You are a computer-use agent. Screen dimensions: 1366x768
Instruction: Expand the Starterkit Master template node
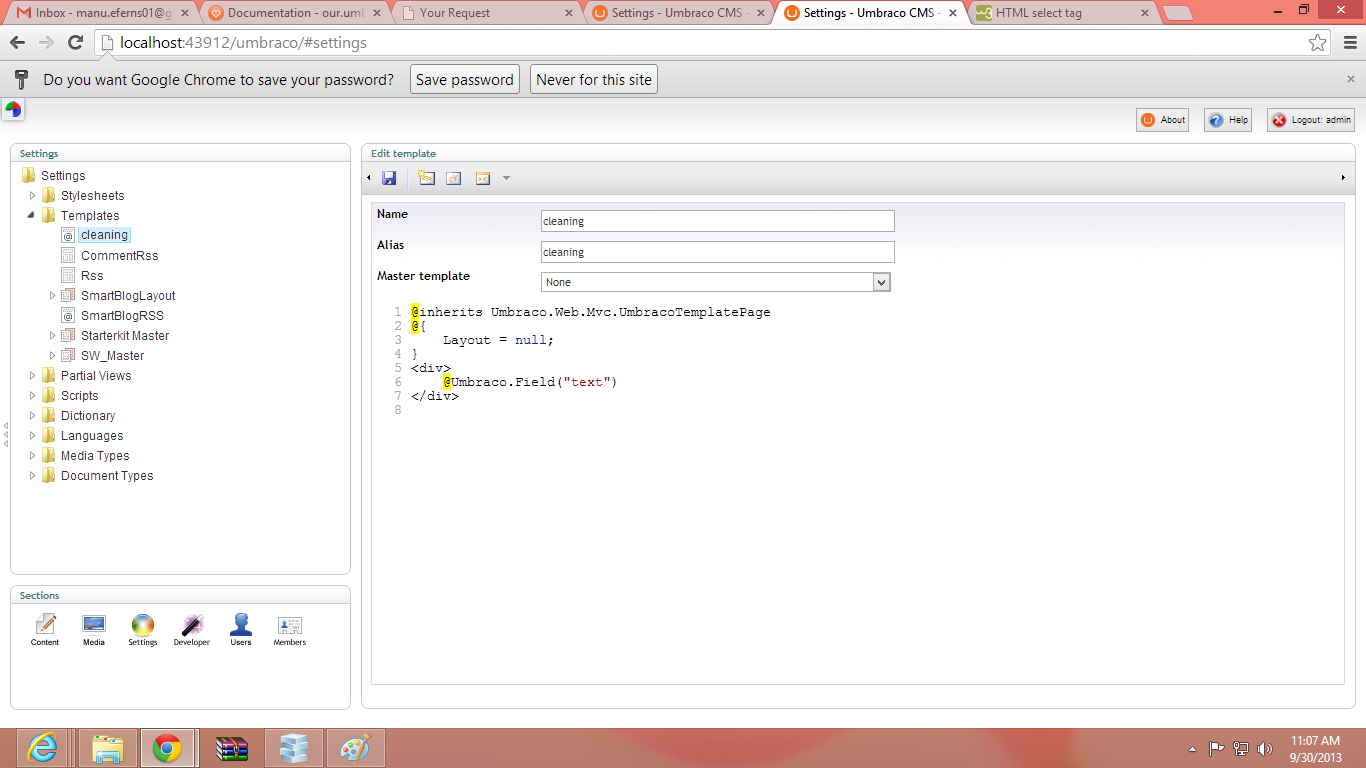(x=52, y=335)
